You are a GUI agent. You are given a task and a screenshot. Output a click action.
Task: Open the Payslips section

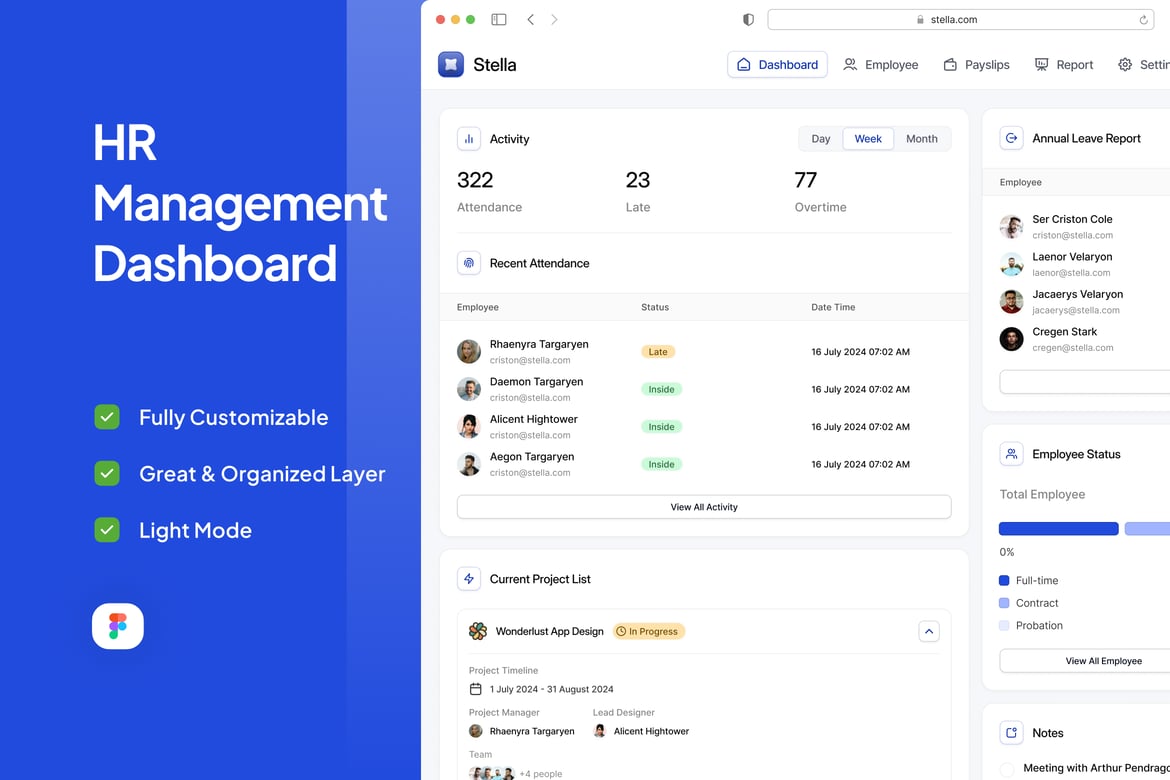[x=975, y=64]
